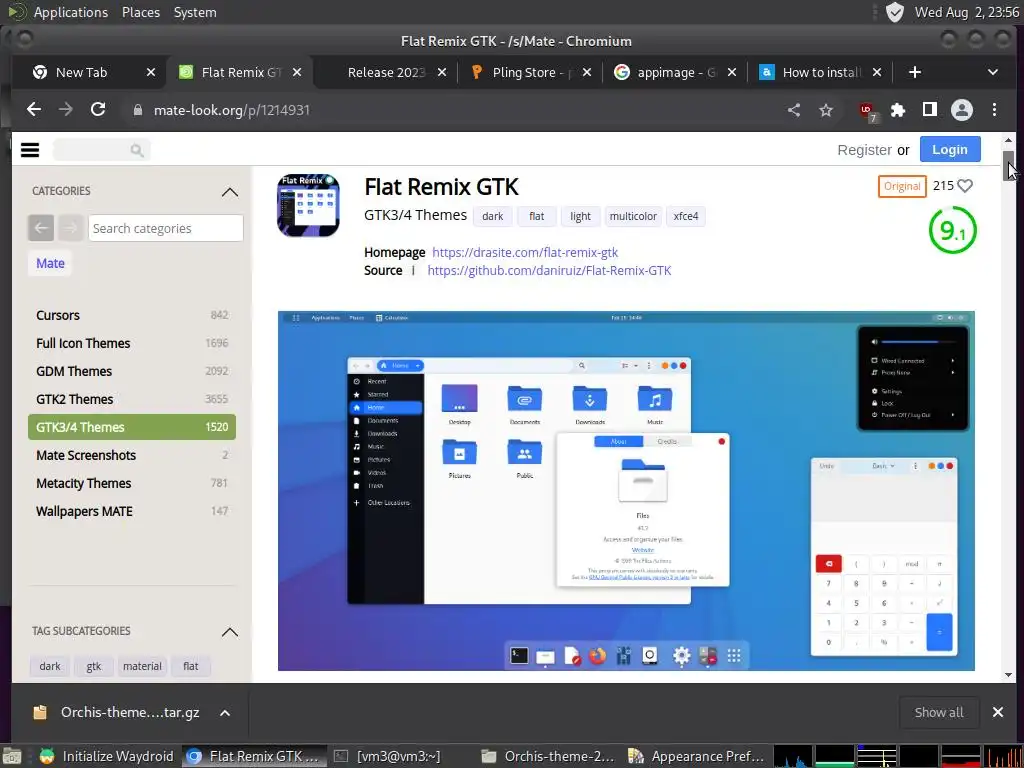1024x768 pixels.
Task: Select the gtk subcategory tag
Action: click(x=93, y=666)
